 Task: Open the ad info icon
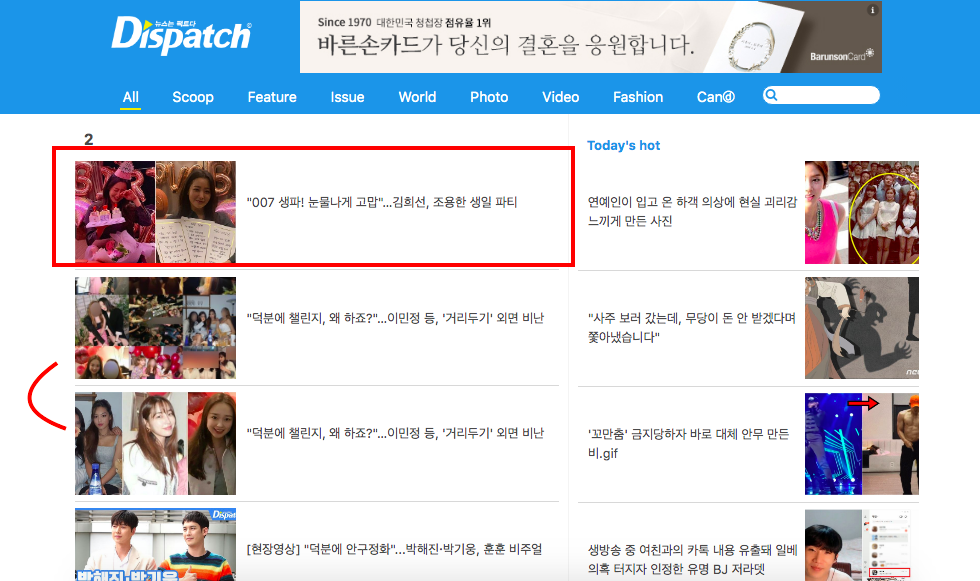(x=872, y=10)
